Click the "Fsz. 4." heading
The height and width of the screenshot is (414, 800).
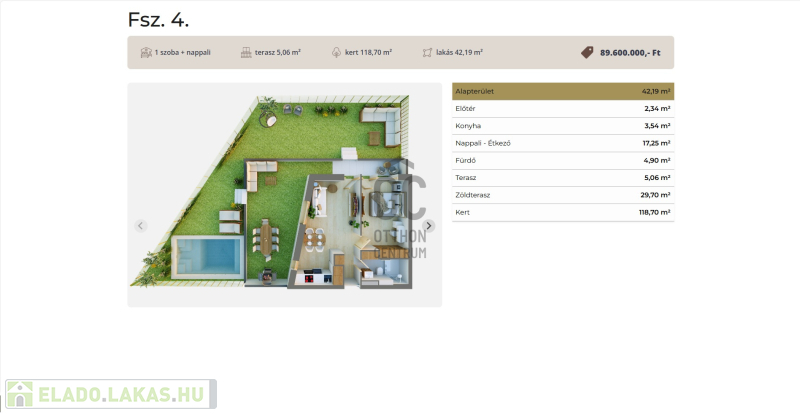[x=158, y=20]
